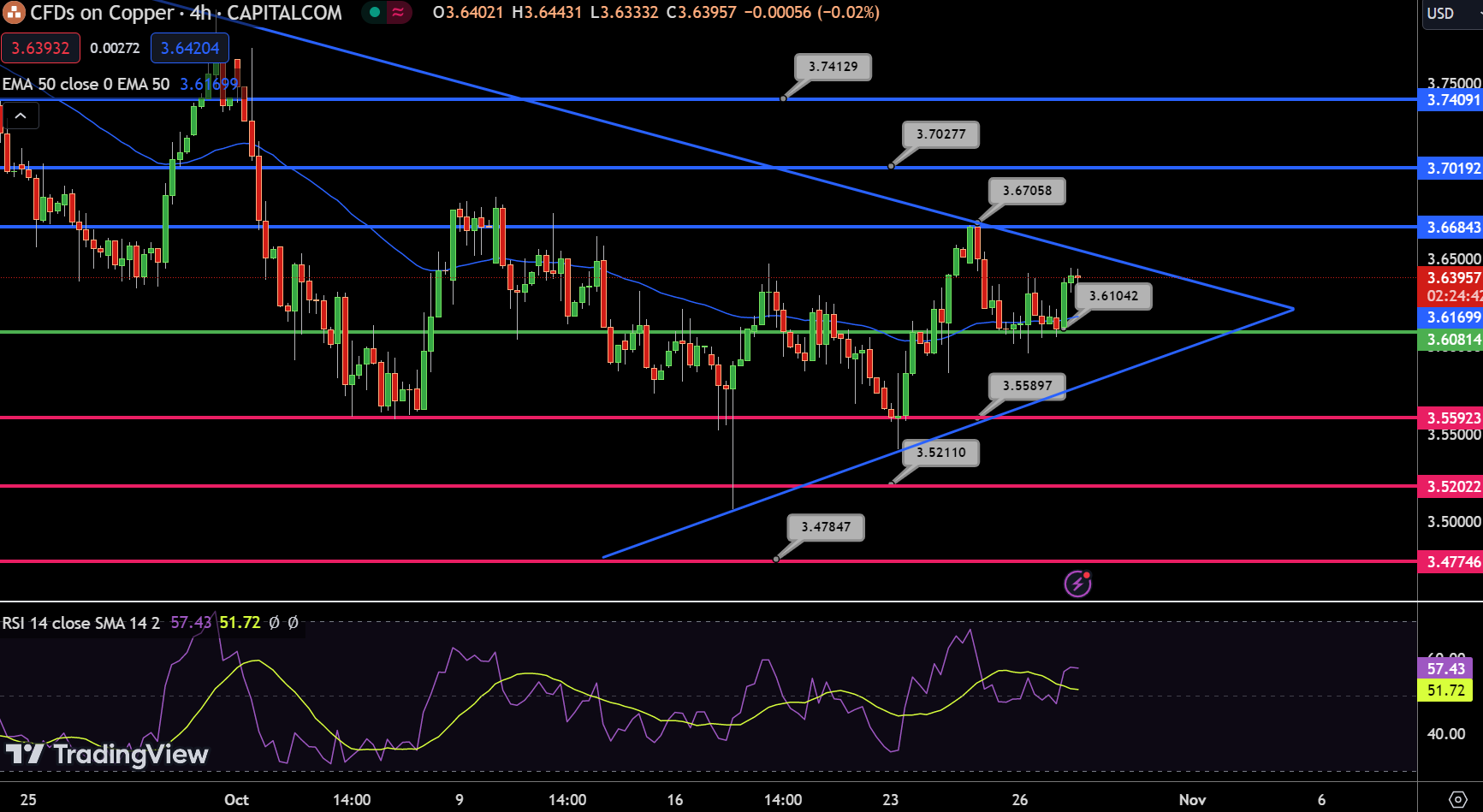Open the USD currency selector
This screenshot has width=1483, height=812.
1452,14
